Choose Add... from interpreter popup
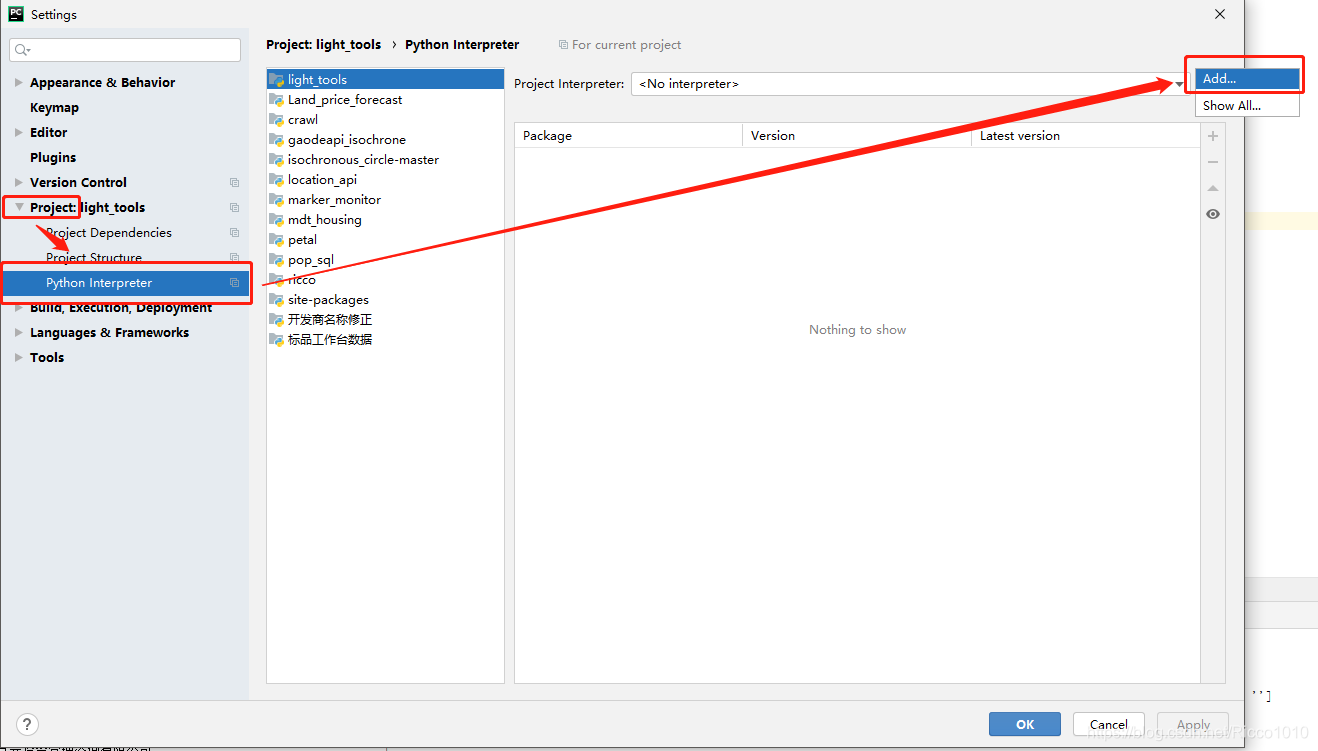The height and width of the screenshot is (751, 1318). click(1247, 79)
